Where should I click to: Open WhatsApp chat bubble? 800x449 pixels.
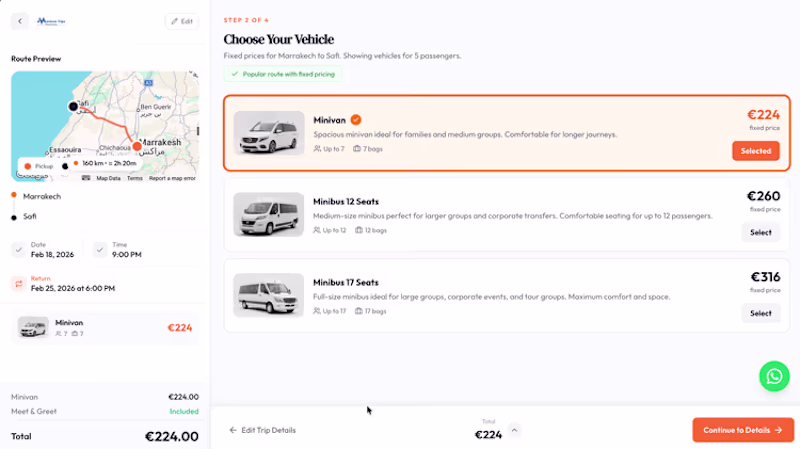774,376
